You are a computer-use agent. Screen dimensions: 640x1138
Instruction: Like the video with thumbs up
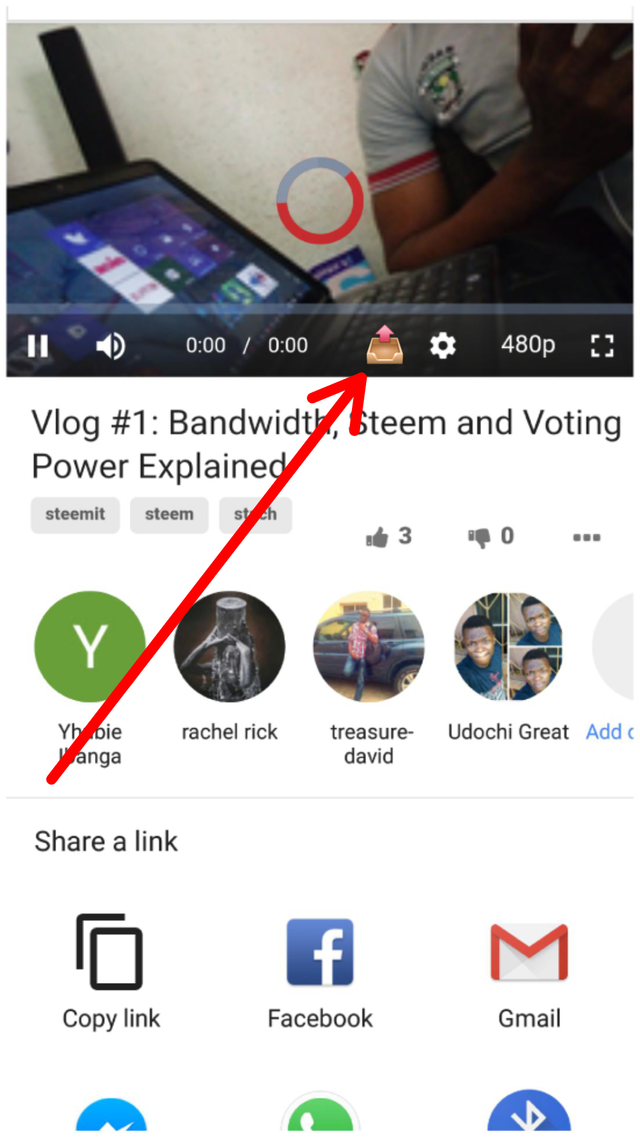389,537
